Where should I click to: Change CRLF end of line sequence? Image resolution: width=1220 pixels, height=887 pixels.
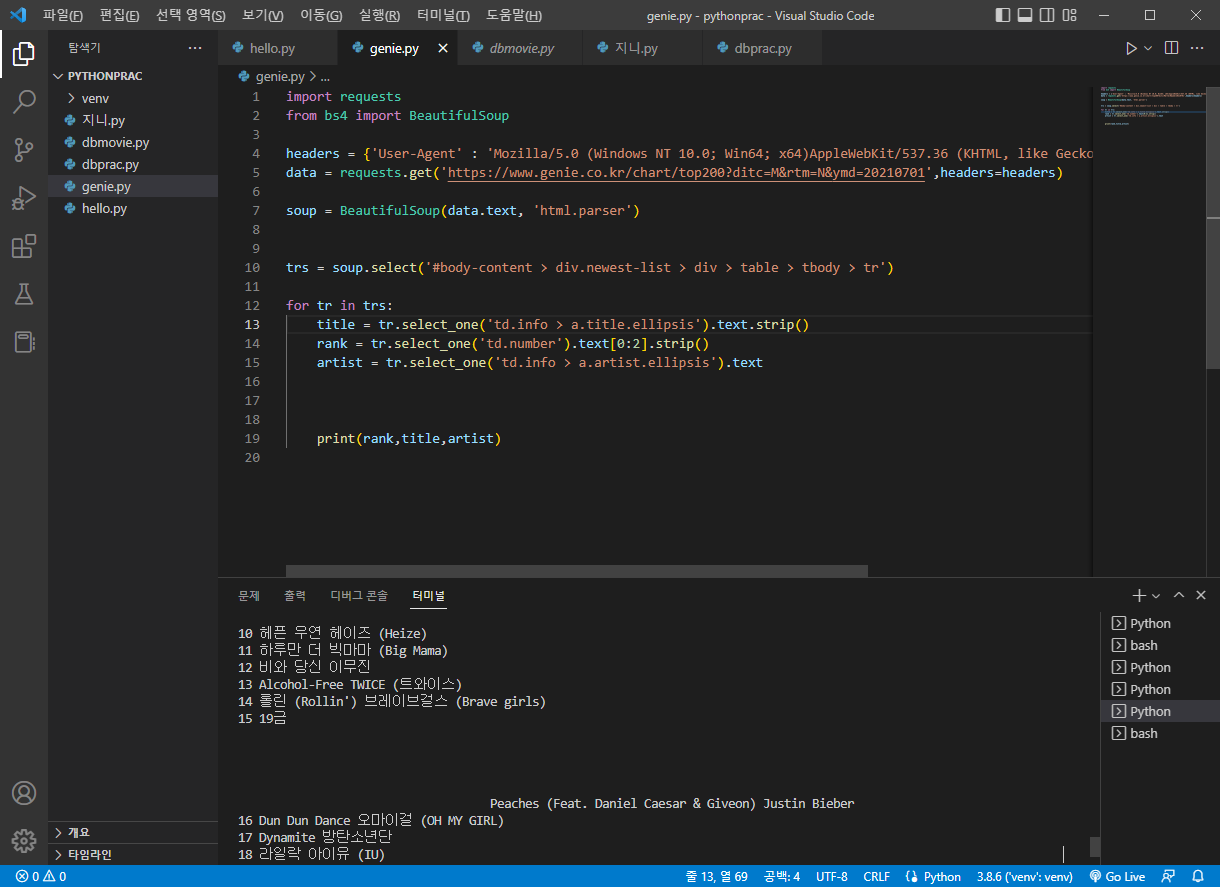877,877
